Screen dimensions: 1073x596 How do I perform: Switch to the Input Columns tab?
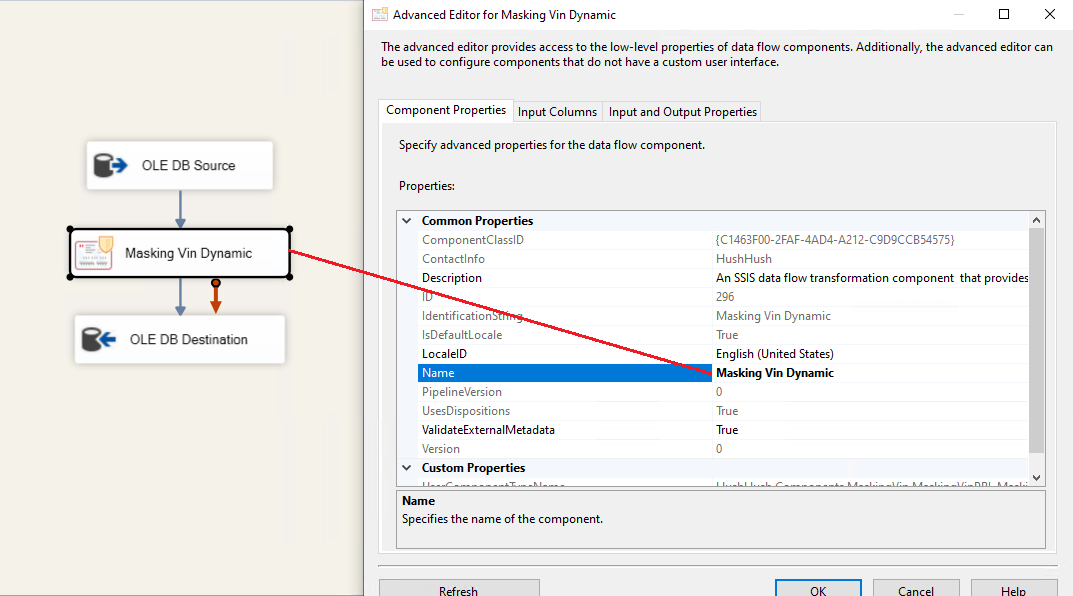click(557, 112)
